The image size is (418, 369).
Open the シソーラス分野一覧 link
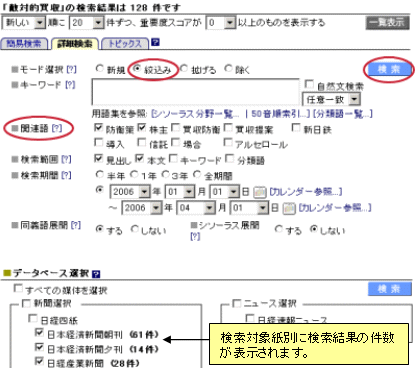(x=195, y=114)
